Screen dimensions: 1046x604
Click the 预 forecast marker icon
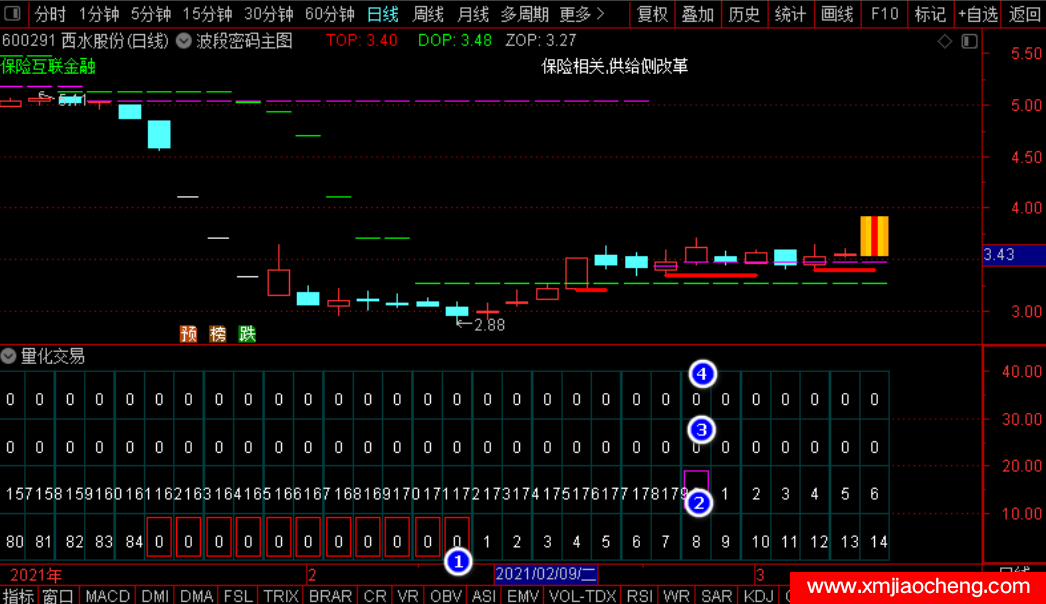188,334
